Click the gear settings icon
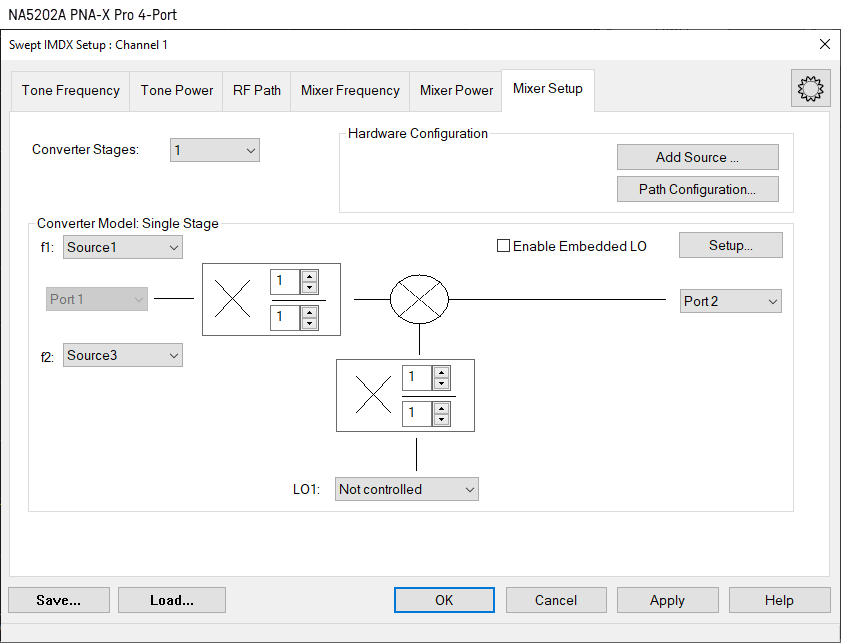The image size is (841, 643). point(809,89)
